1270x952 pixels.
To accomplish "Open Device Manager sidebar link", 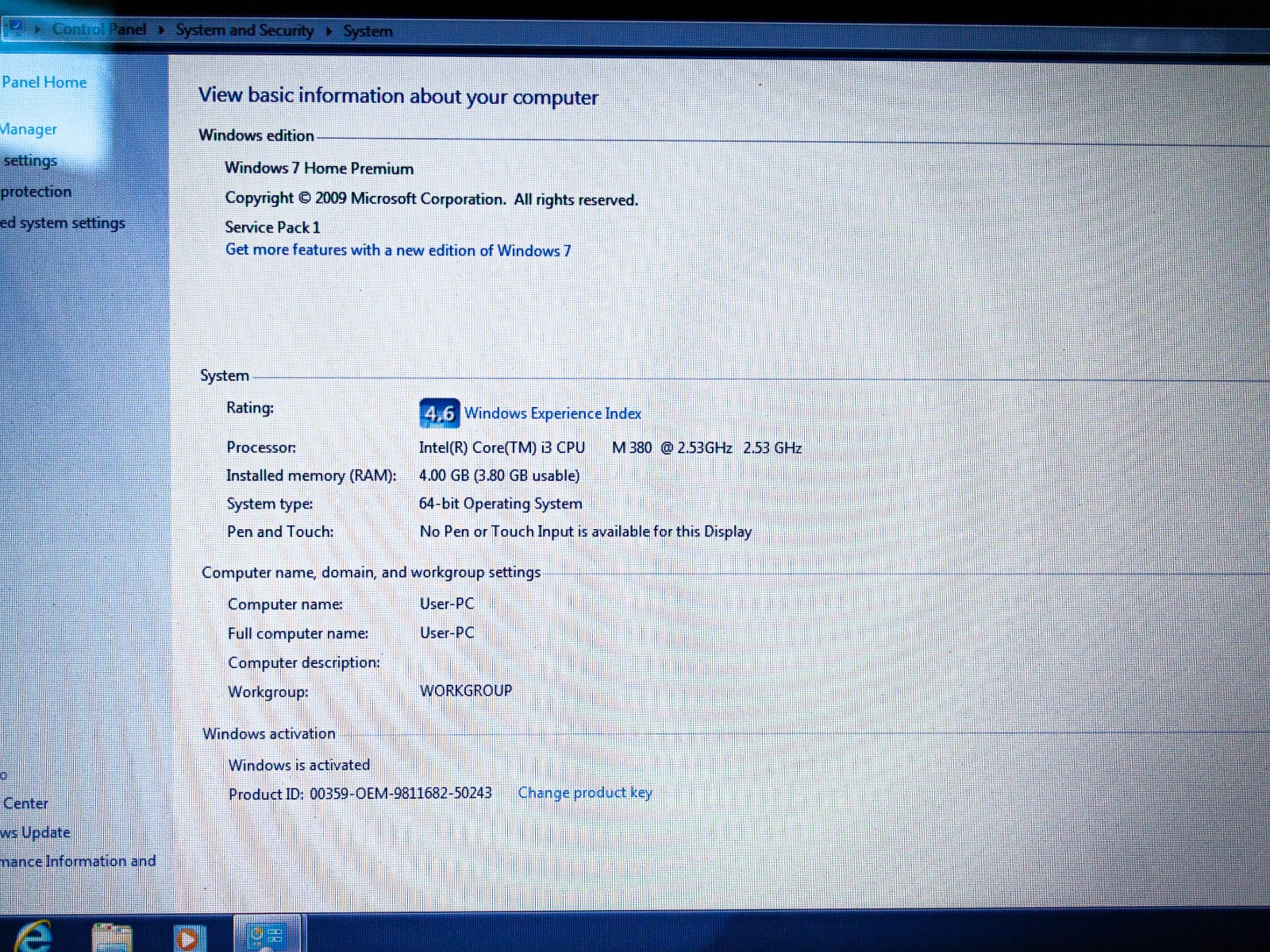I will 29,129.
